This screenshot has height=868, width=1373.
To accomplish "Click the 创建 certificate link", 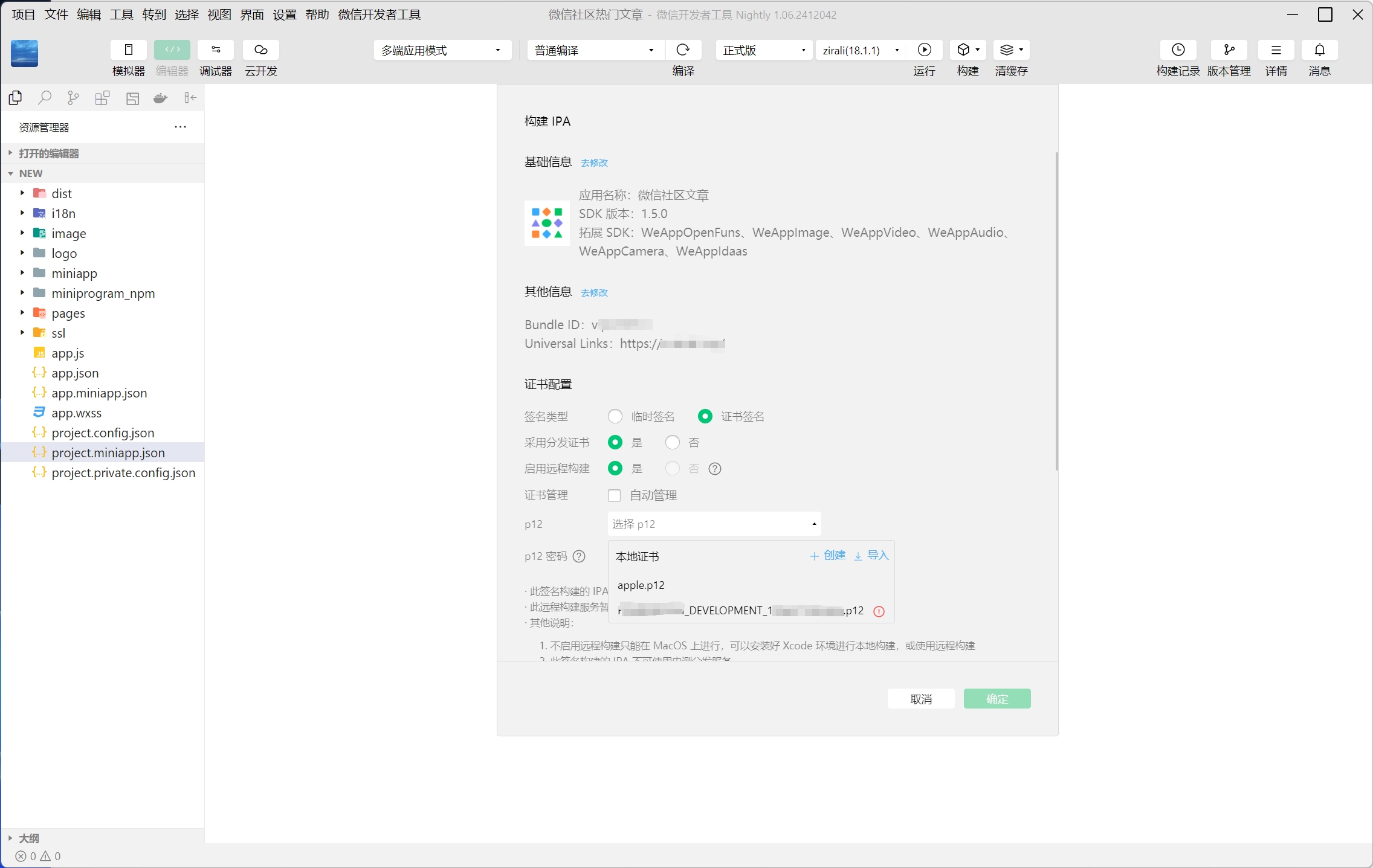I will pyautogui.click(x=827, y=555).
